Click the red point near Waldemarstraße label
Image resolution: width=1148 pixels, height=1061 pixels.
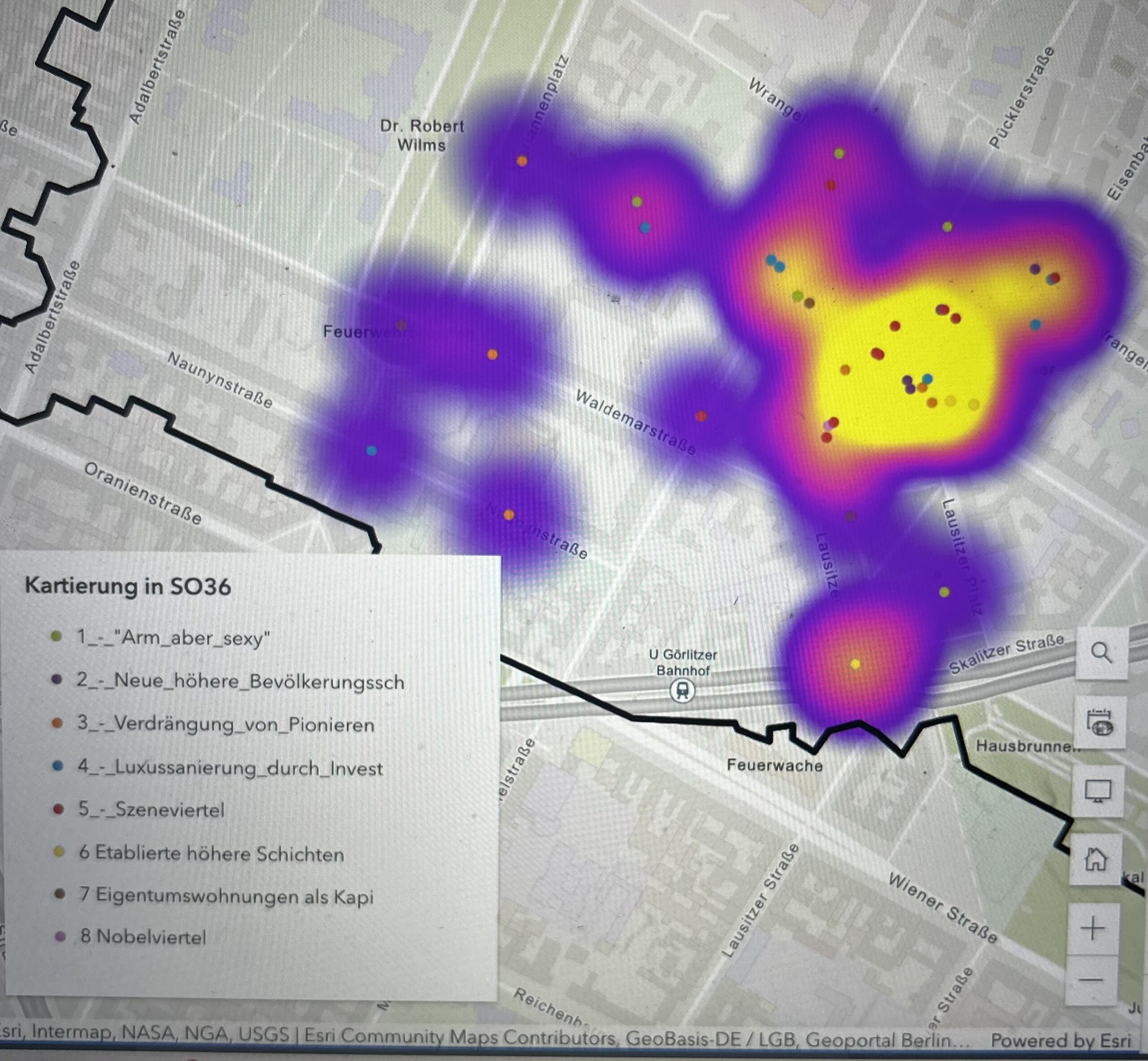point(701,416)
